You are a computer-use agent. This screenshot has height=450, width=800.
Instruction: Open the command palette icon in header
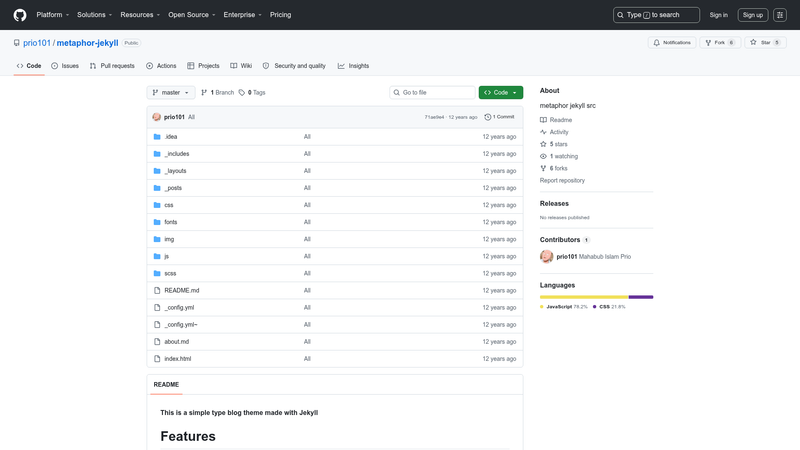click(x=780, y=15)
